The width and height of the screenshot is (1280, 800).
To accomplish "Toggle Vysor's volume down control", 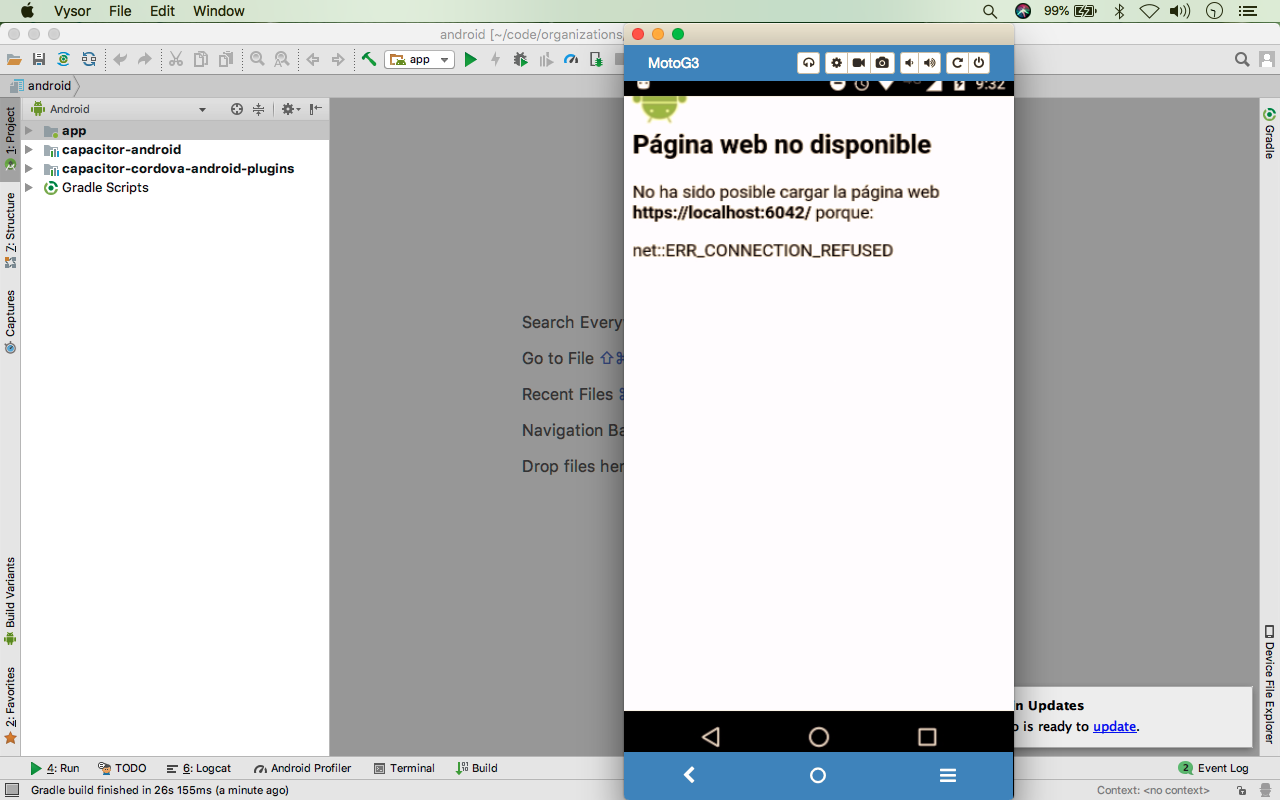I will [908, 62].
